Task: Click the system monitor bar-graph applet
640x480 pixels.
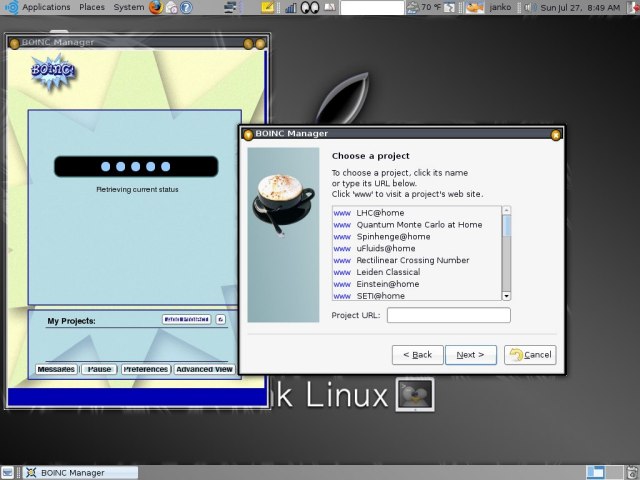Action: pyautogui.click(x=291, y=7)
